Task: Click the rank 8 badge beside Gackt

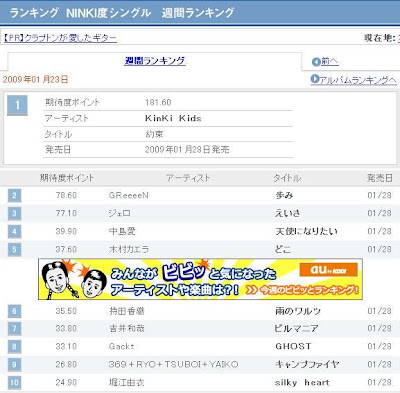Action: point(14,347)
